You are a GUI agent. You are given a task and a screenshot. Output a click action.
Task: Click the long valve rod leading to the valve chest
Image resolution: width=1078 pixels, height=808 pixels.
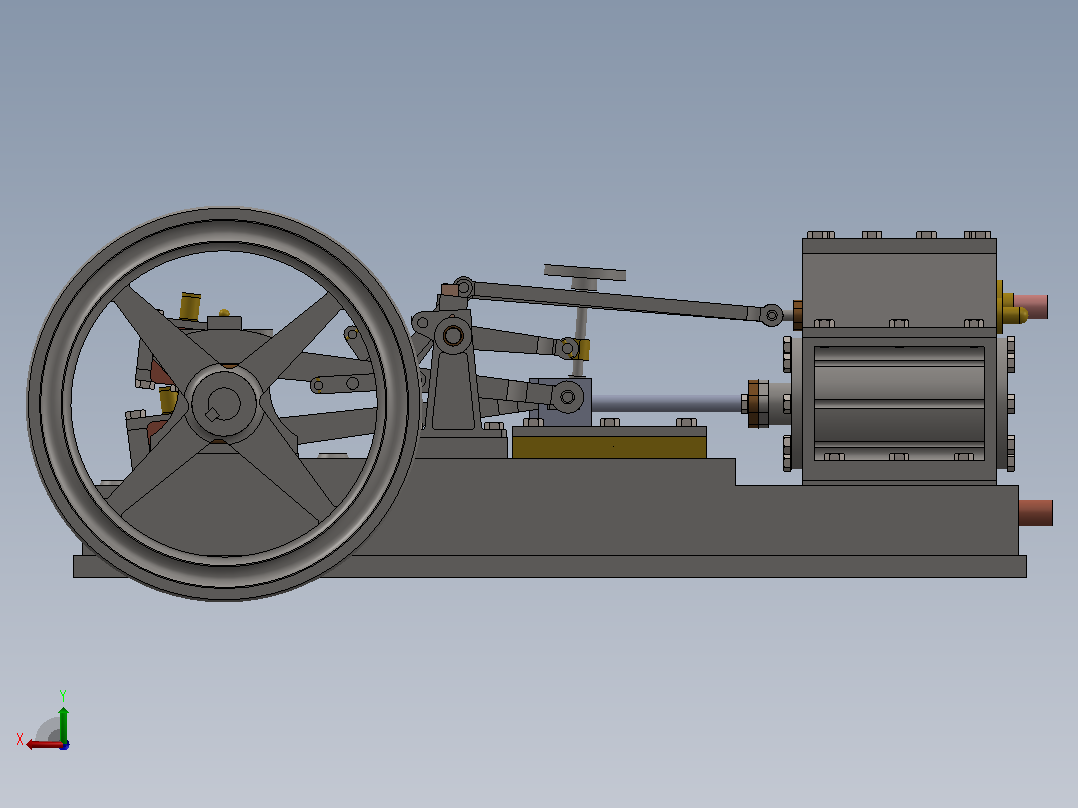coord(617,301)
